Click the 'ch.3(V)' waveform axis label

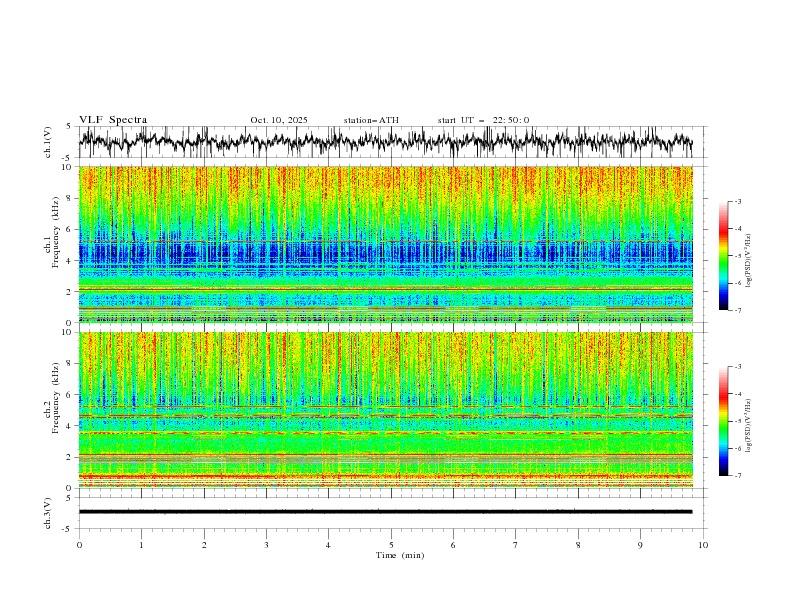[x=48, y=513]
